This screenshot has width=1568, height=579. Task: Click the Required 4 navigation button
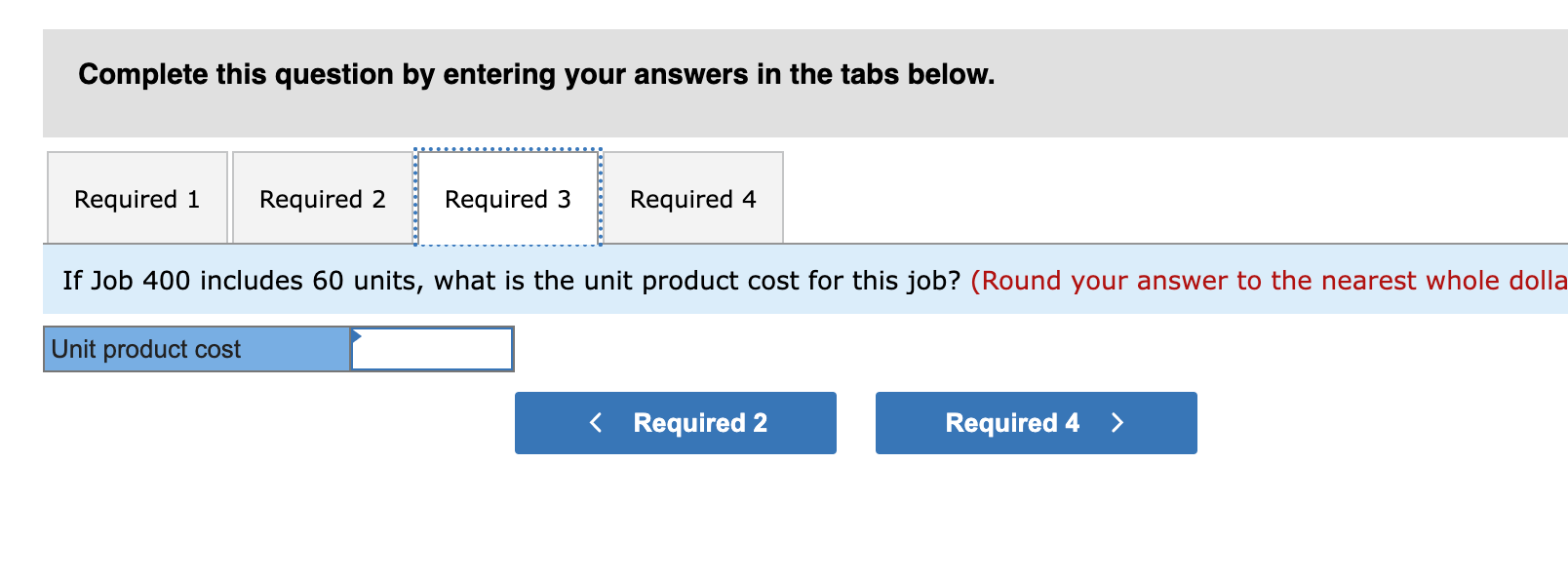click(1036, 422)
